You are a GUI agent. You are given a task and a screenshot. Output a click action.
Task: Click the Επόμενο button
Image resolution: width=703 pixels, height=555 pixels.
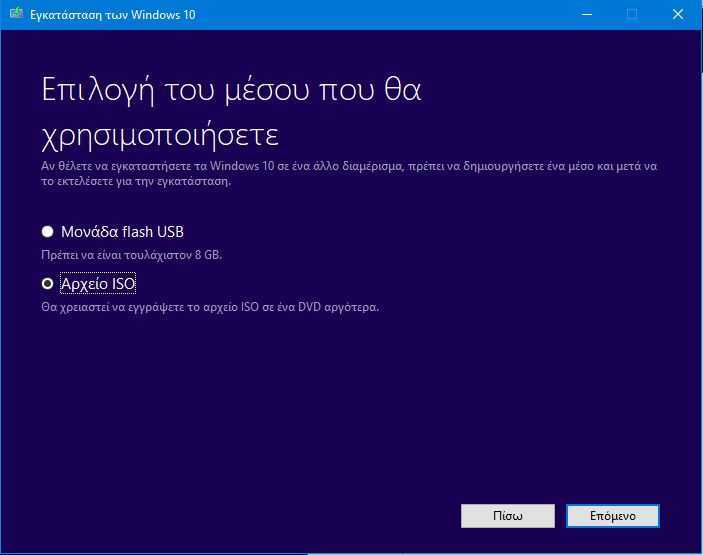pos(612,516)
